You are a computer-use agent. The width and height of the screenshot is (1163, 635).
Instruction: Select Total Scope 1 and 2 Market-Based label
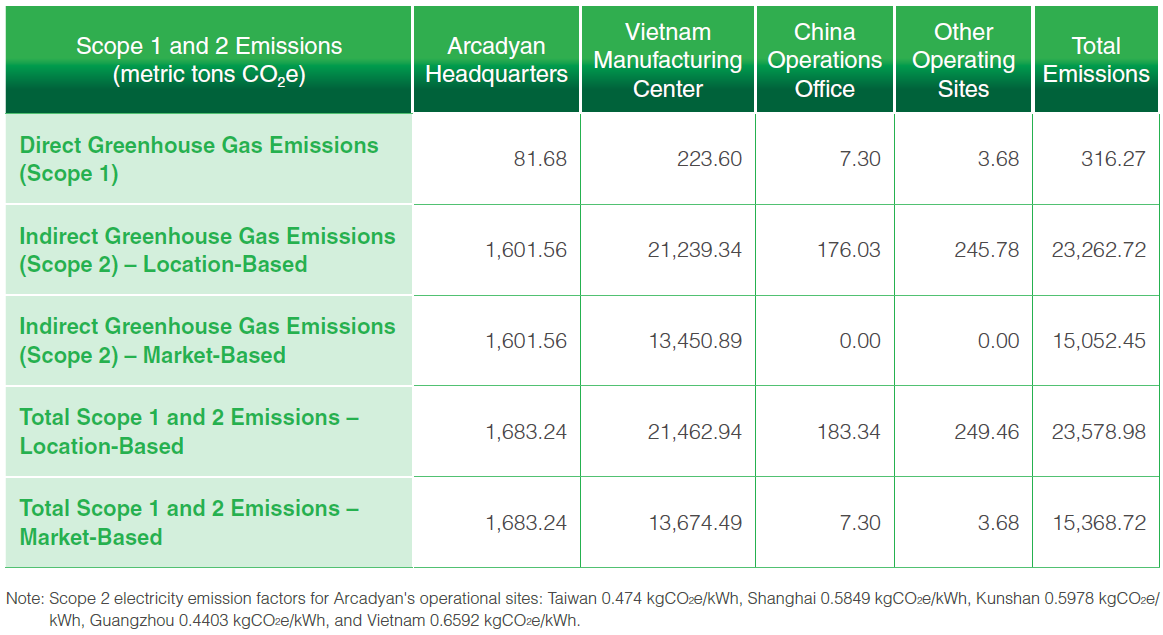click(x=189, y=522)
